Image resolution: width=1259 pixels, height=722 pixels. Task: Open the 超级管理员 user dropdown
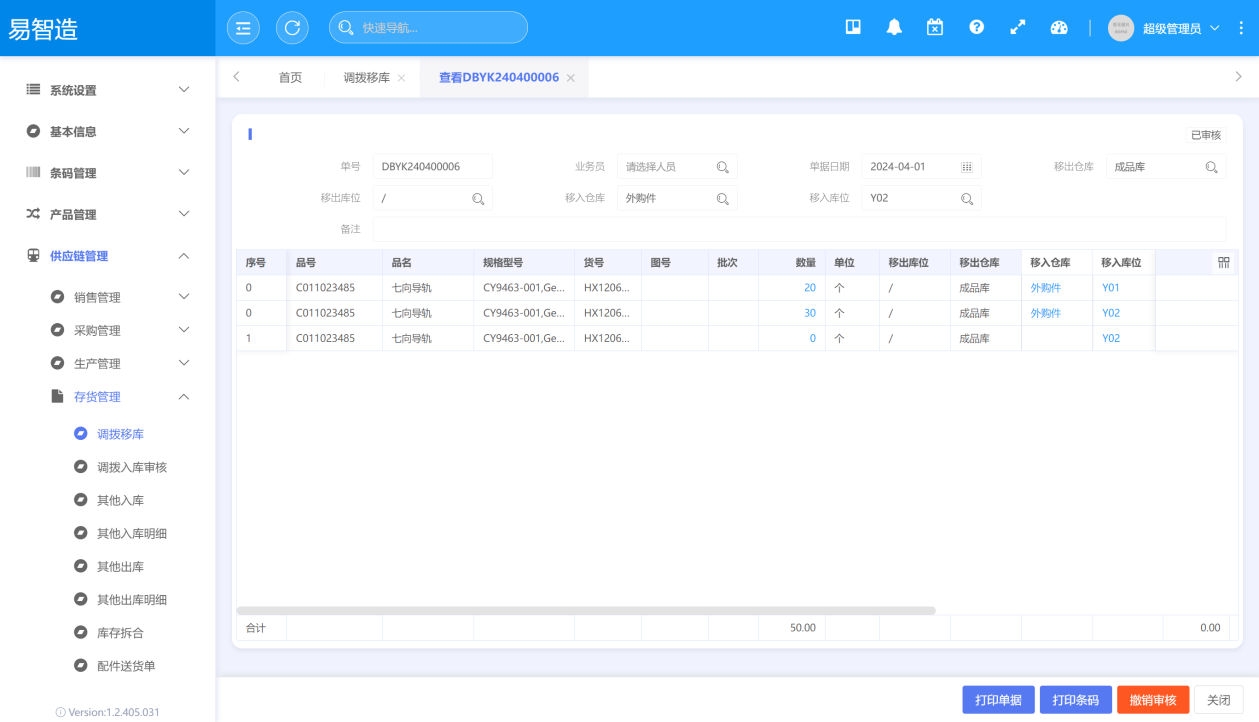[x=1170, y=28]
